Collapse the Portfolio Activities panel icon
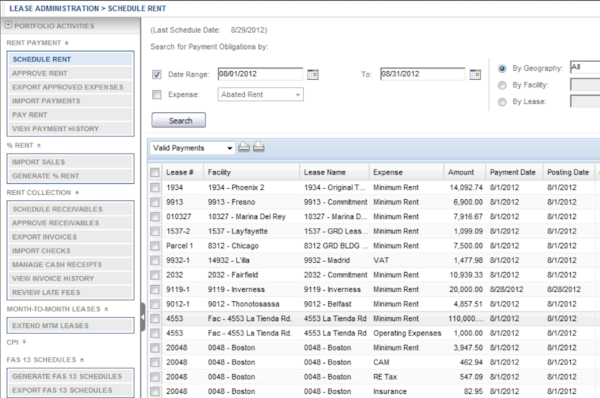 pyautogui.click(x=8, y=25)
